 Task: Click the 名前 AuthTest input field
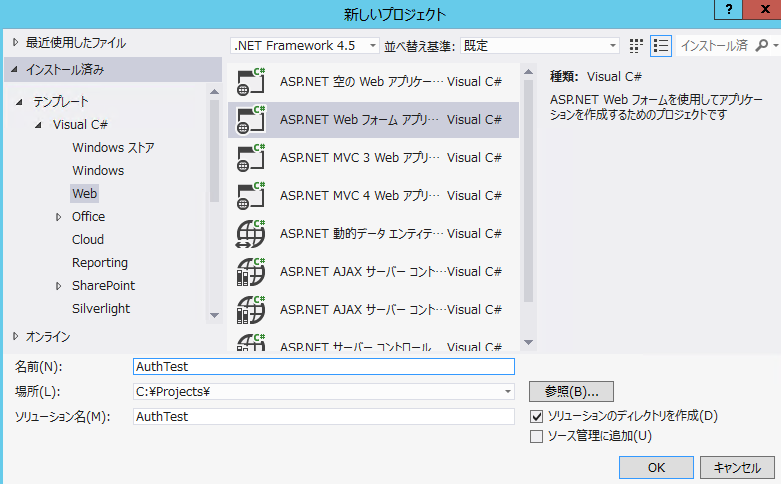pyautogui.click(x=324, y=366)
